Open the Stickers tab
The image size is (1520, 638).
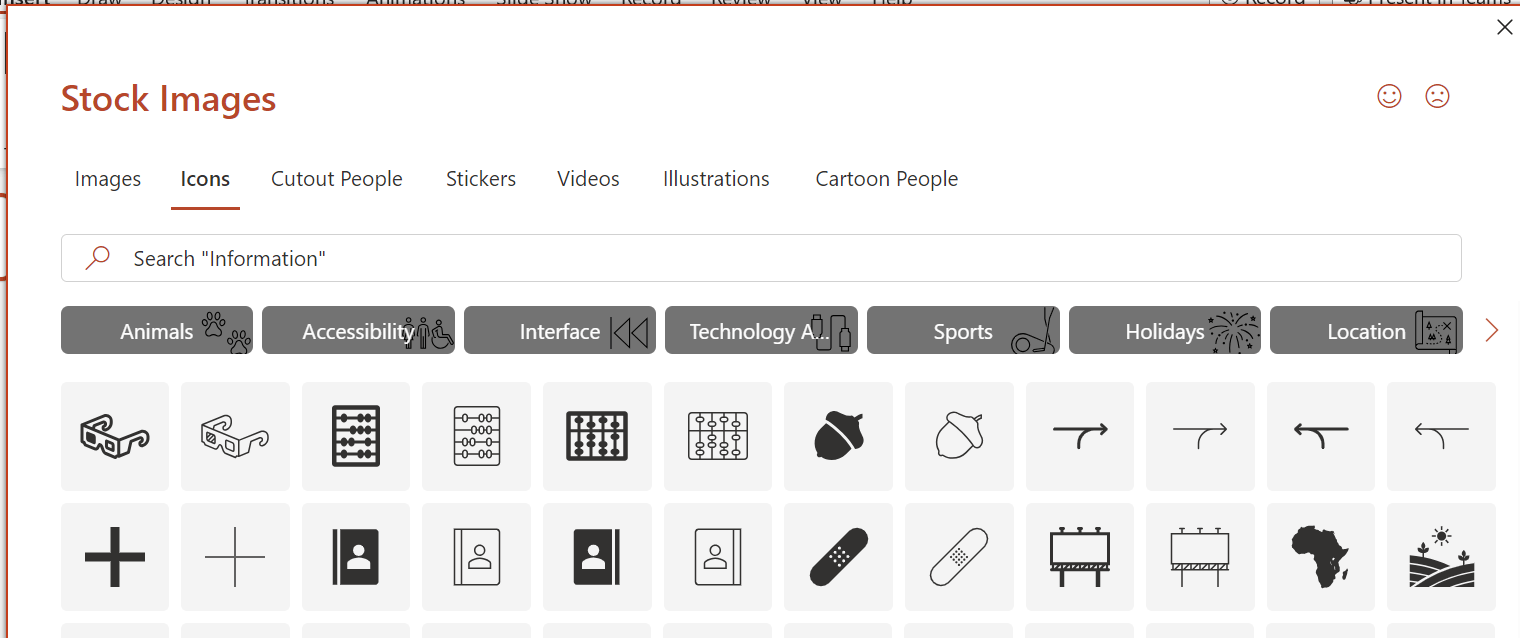tap(481, 179)
